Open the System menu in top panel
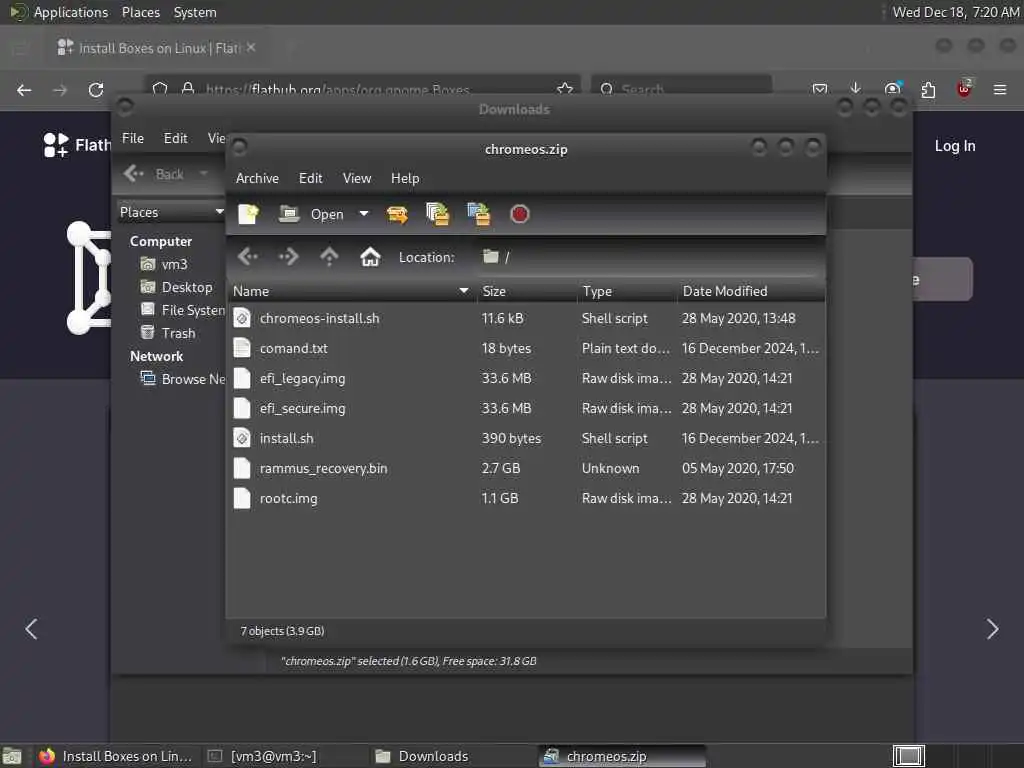The width and height of the screenshot is (1024, 768). coord(195,12)
